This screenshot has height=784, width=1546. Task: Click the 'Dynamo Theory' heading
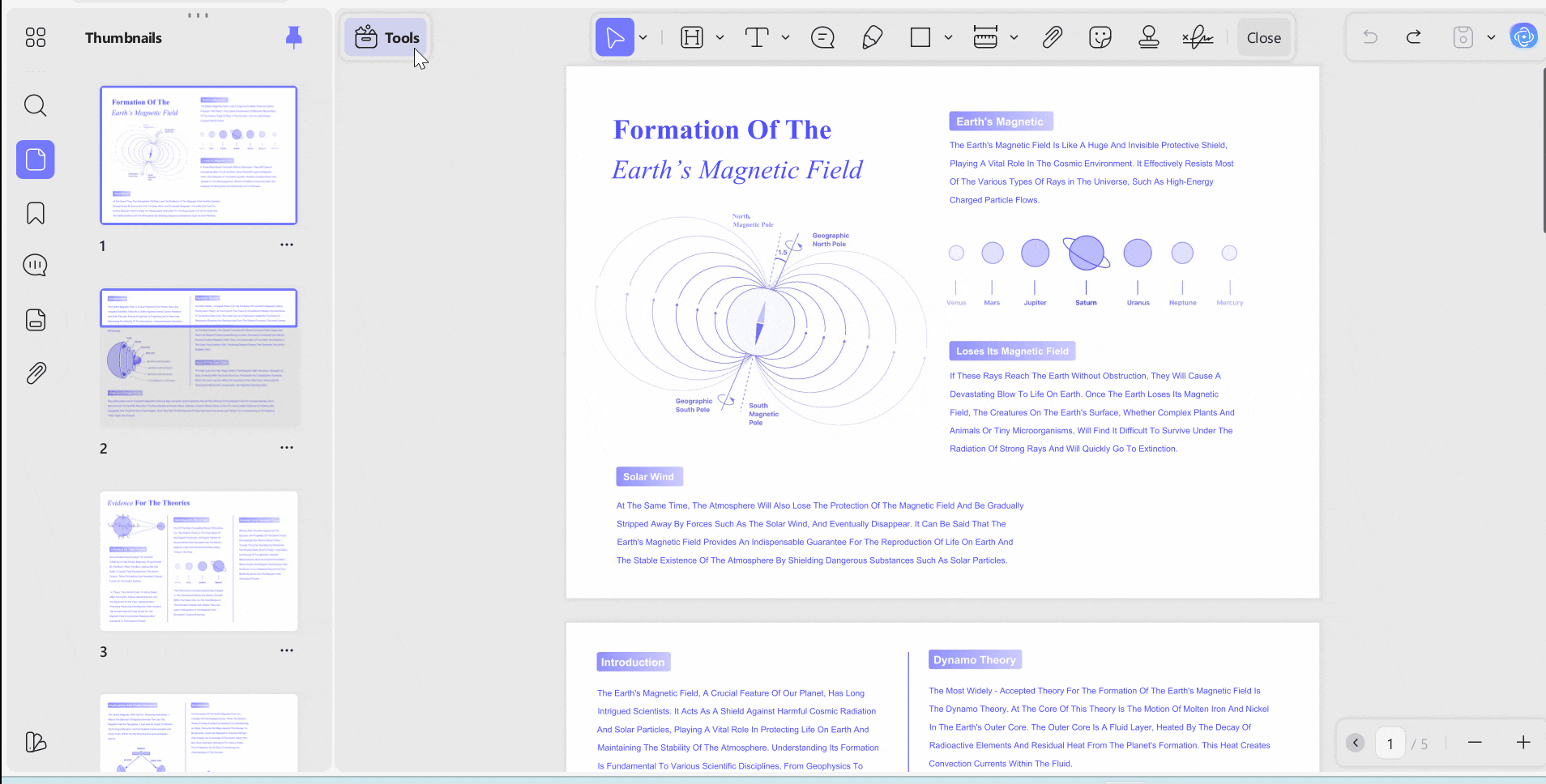click(975, 660)
